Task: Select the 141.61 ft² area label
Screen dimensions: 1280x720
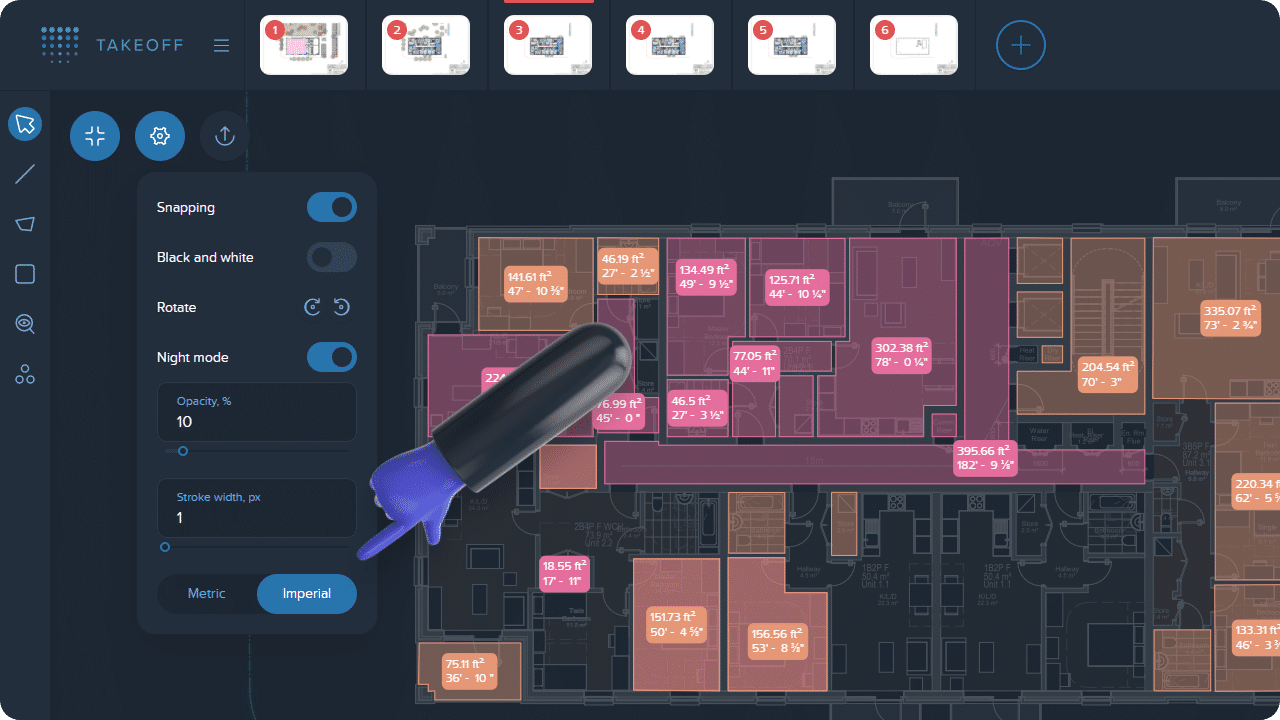Action: (536, 285)
